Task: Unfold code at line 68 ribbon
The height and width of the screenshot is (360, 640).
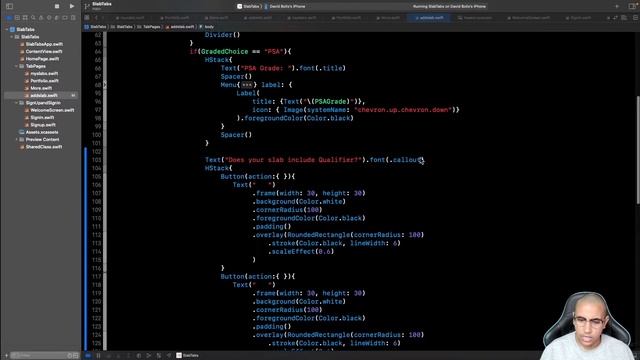Action: (105, 85)
